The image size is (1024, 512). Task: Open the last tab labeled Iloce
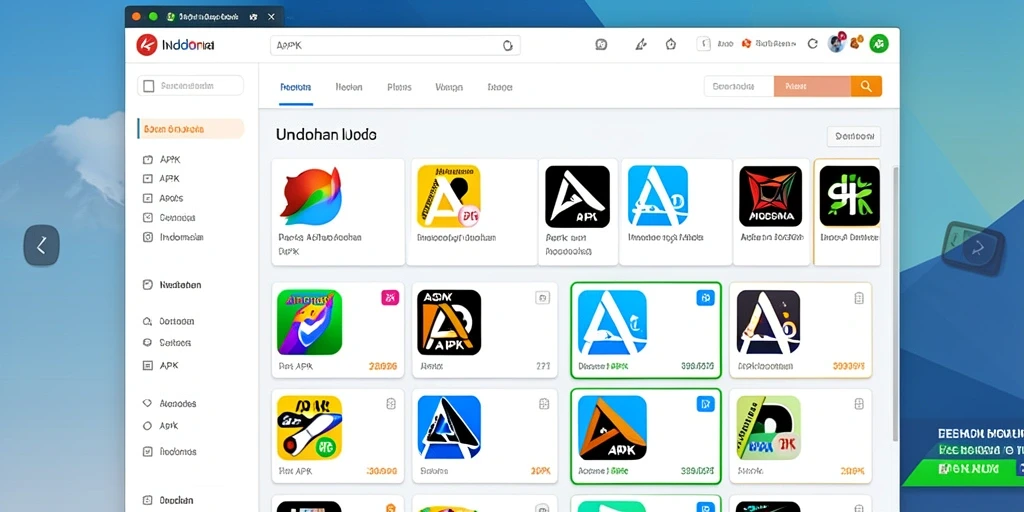point(500,87)
